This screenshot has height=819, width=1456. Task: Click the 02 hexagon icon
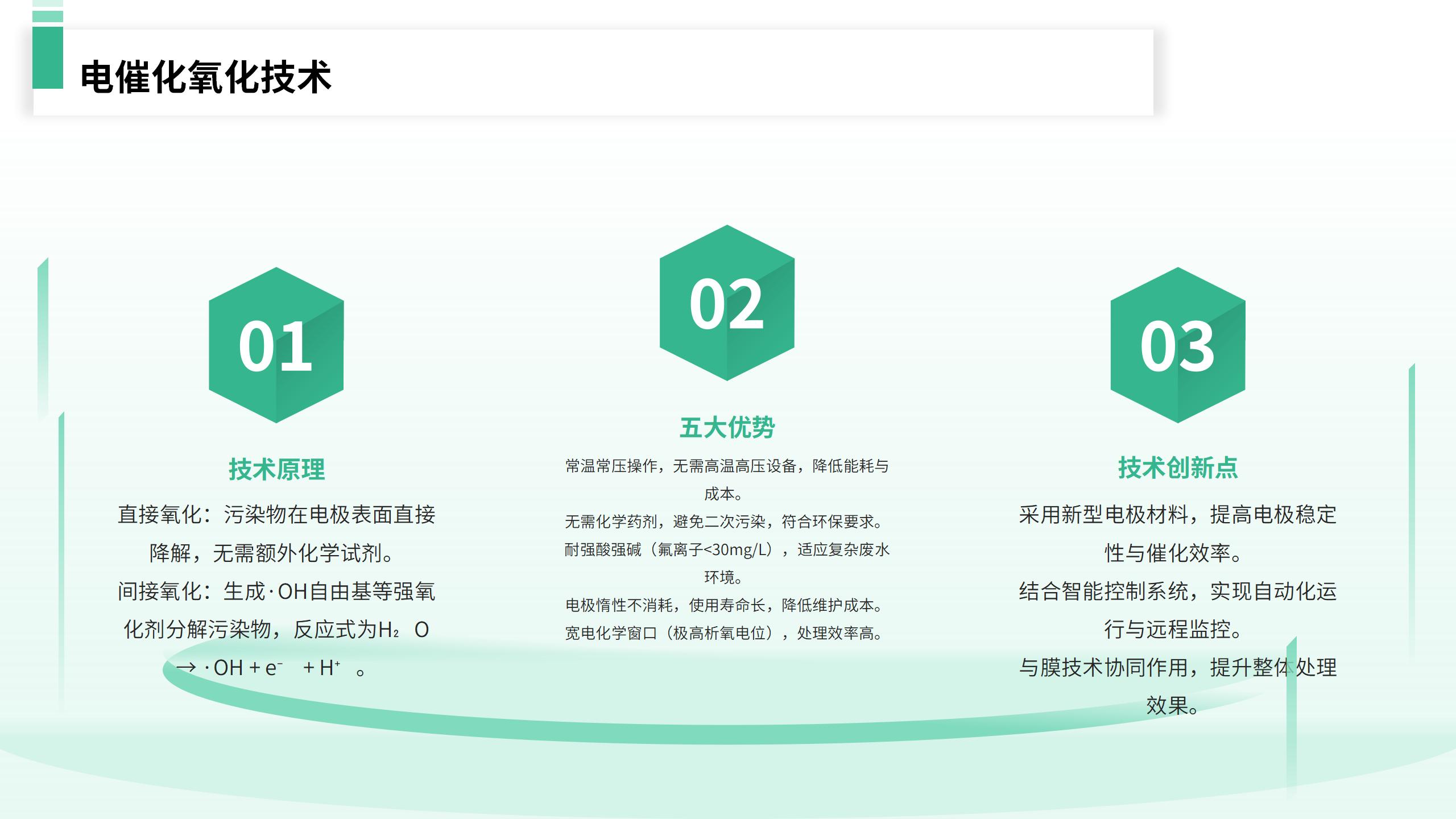click(x=727, y=303)
